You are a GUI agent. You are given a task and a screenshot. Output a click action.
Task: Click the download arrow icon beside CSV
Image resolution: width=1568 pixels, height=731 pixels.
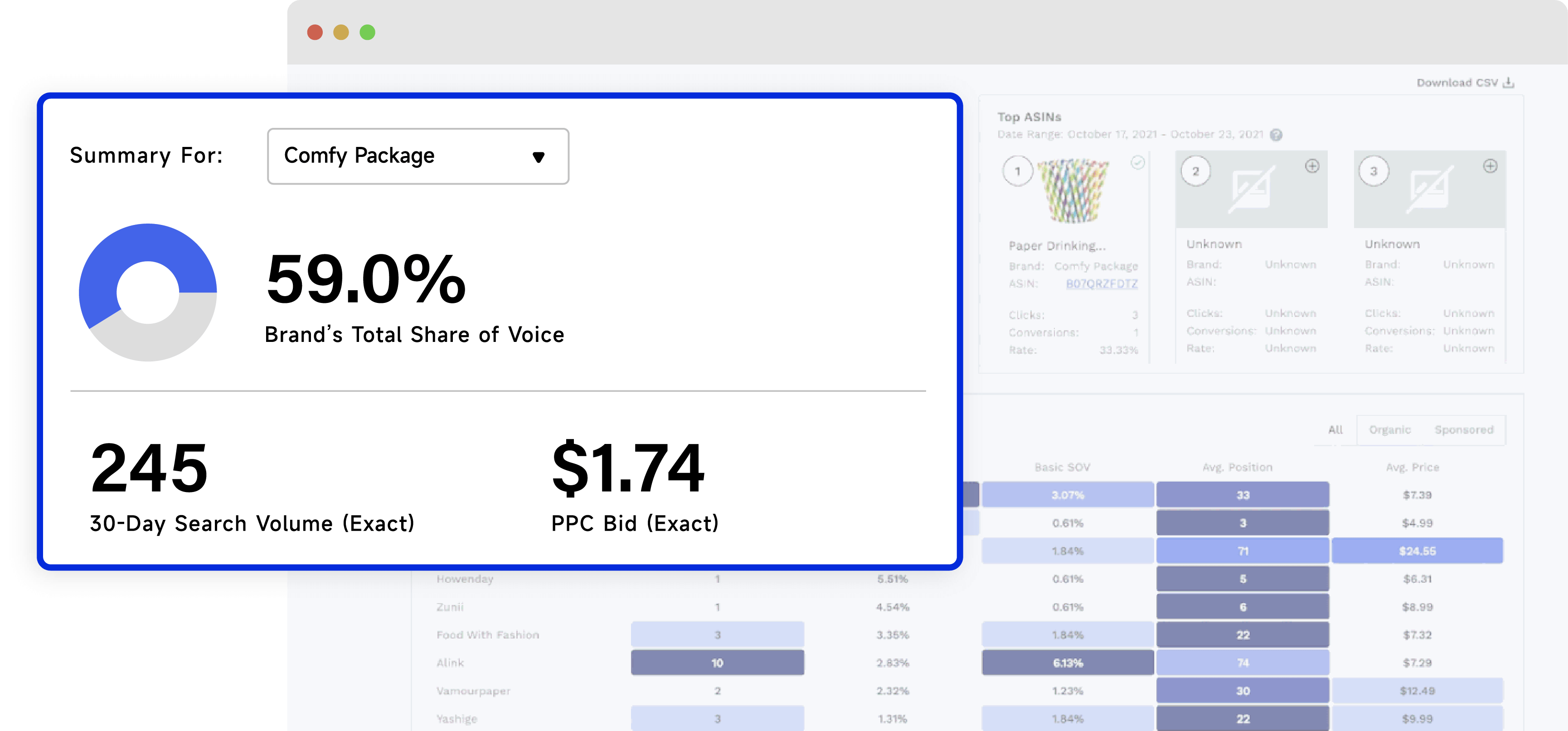[x=1508, y=82]
